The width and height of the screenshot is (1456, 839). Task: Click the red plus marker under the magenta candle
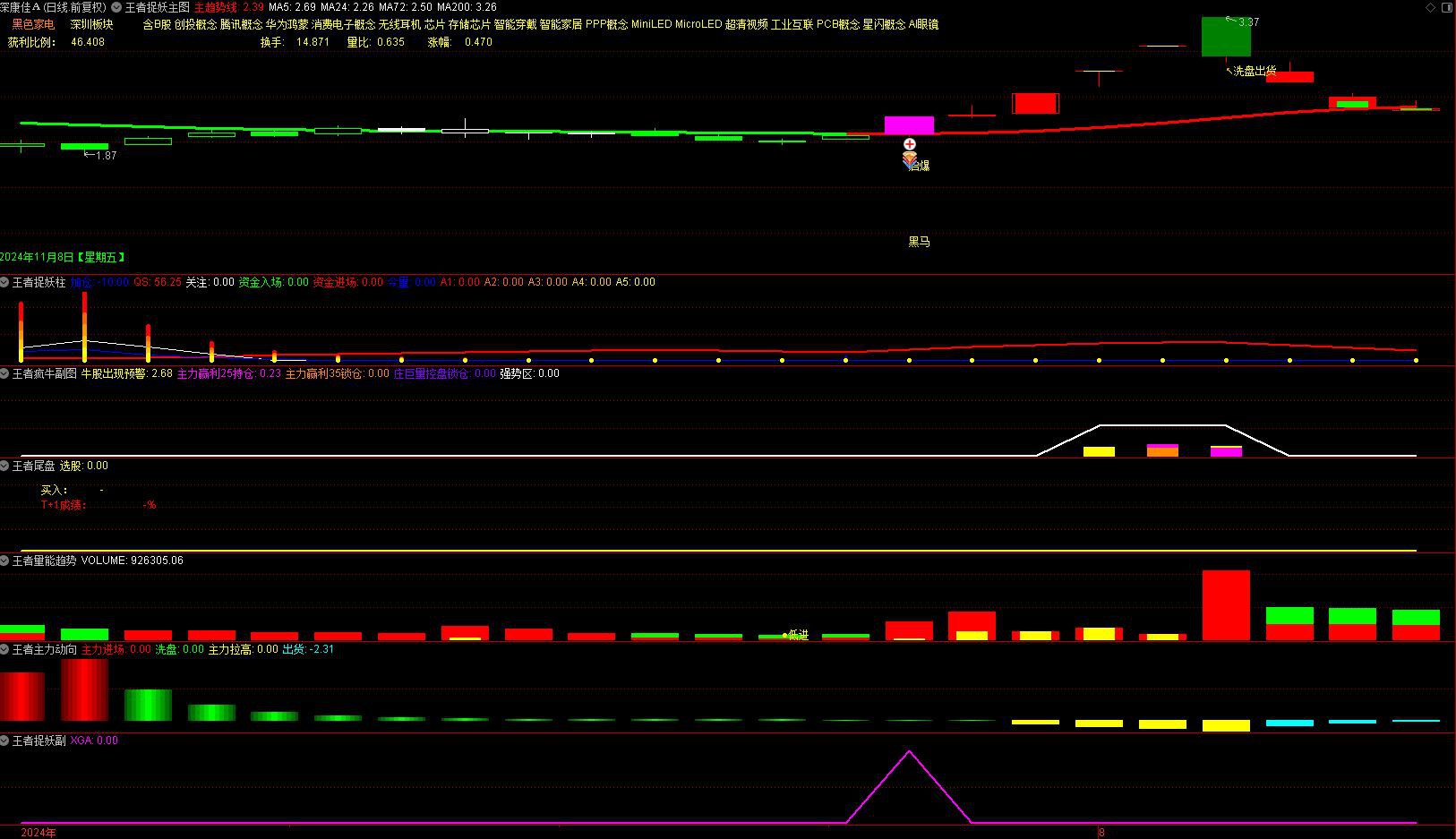point(910,144)
